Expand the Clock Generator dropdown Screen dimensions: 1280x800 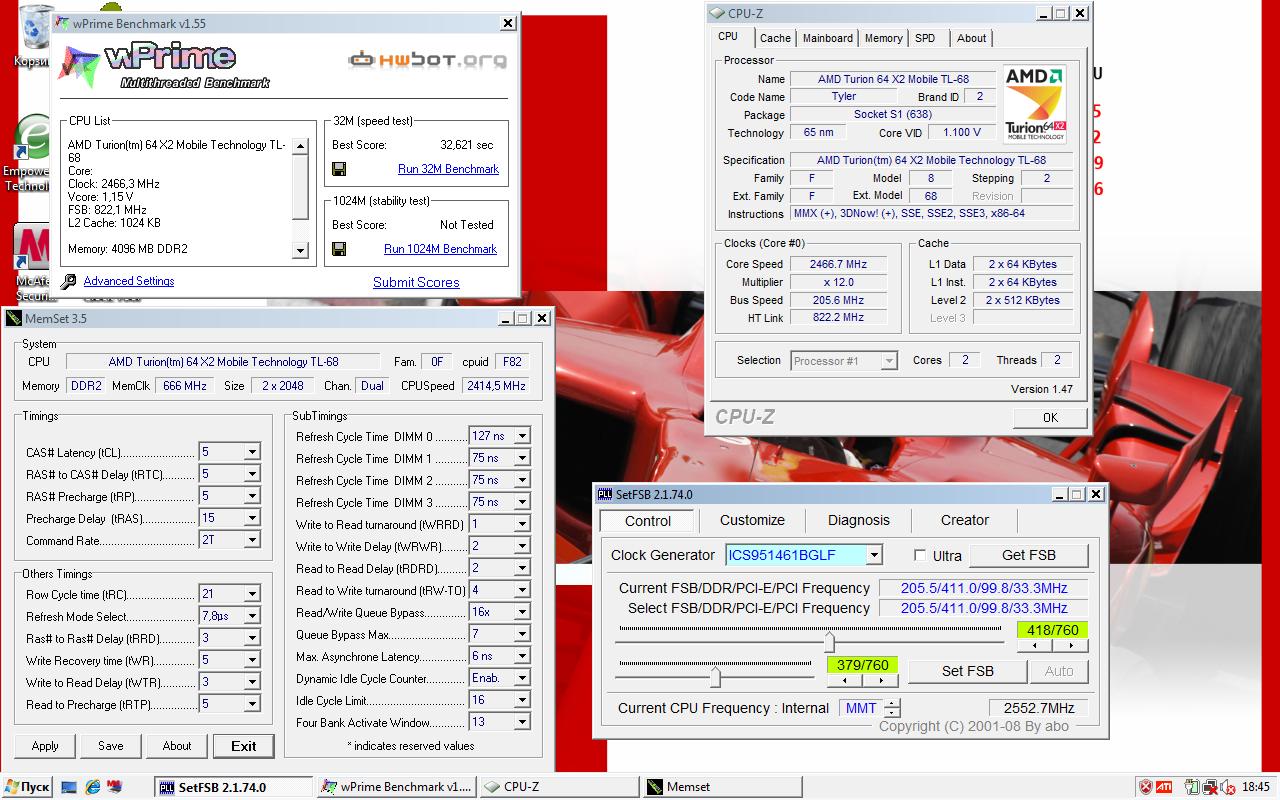click(x=874, y=555)
